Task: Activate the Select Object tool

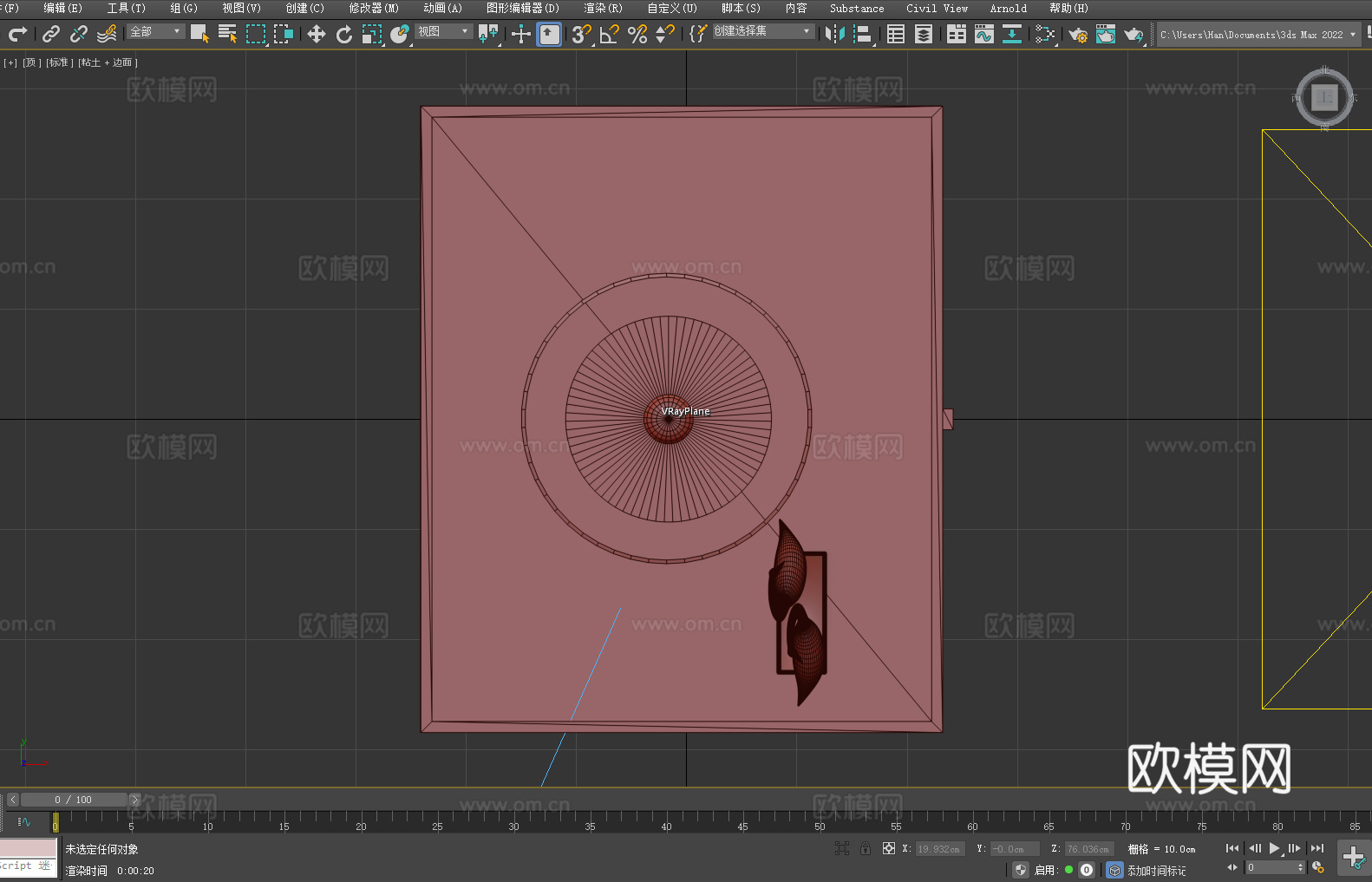Action: [x=199, y=34]
